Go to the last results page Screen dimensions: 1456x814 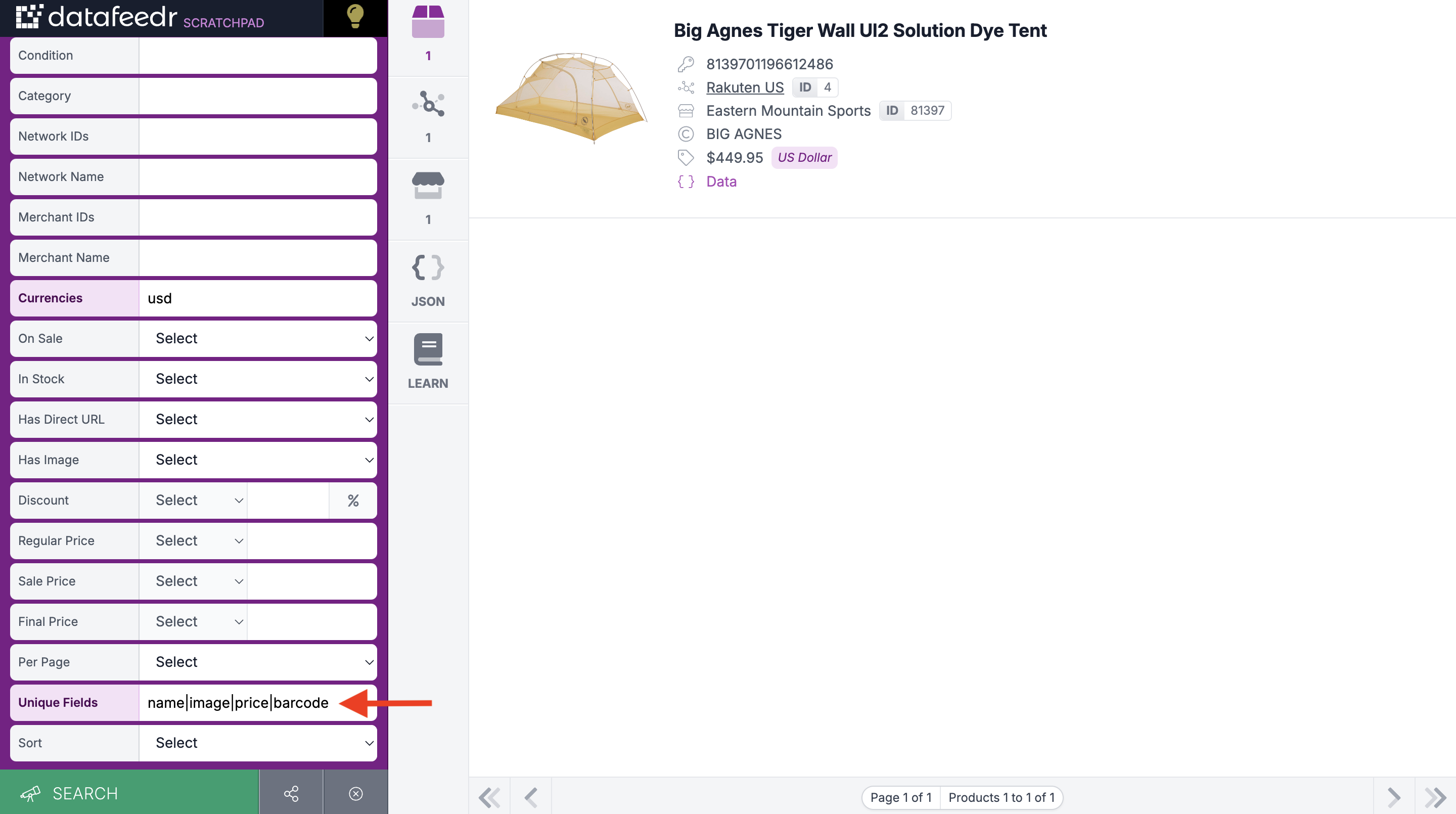coord(1435,797)
